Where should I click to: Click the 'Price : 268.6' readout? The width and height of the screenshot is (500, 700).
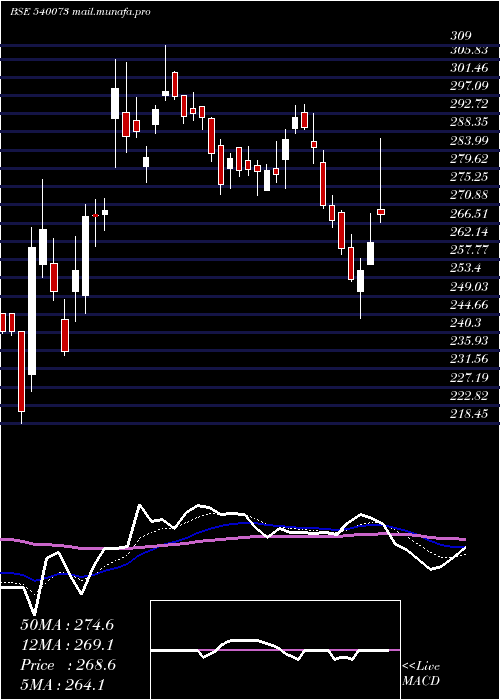pos(68,665)
